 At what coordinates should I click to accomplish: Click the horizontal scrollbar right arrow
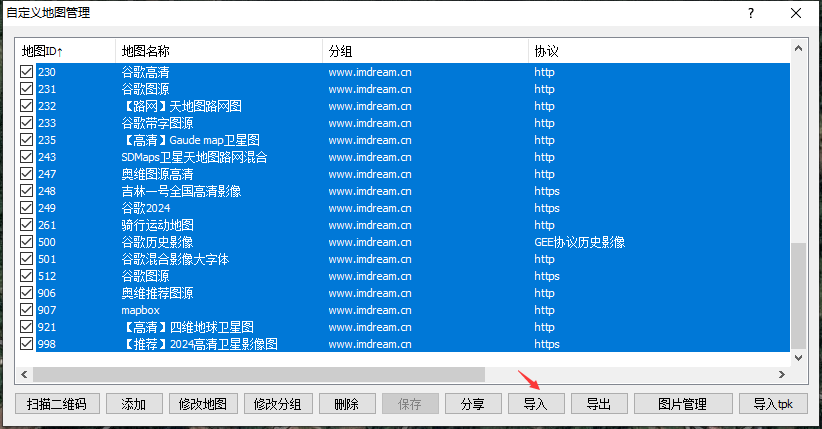click(782, 374)
